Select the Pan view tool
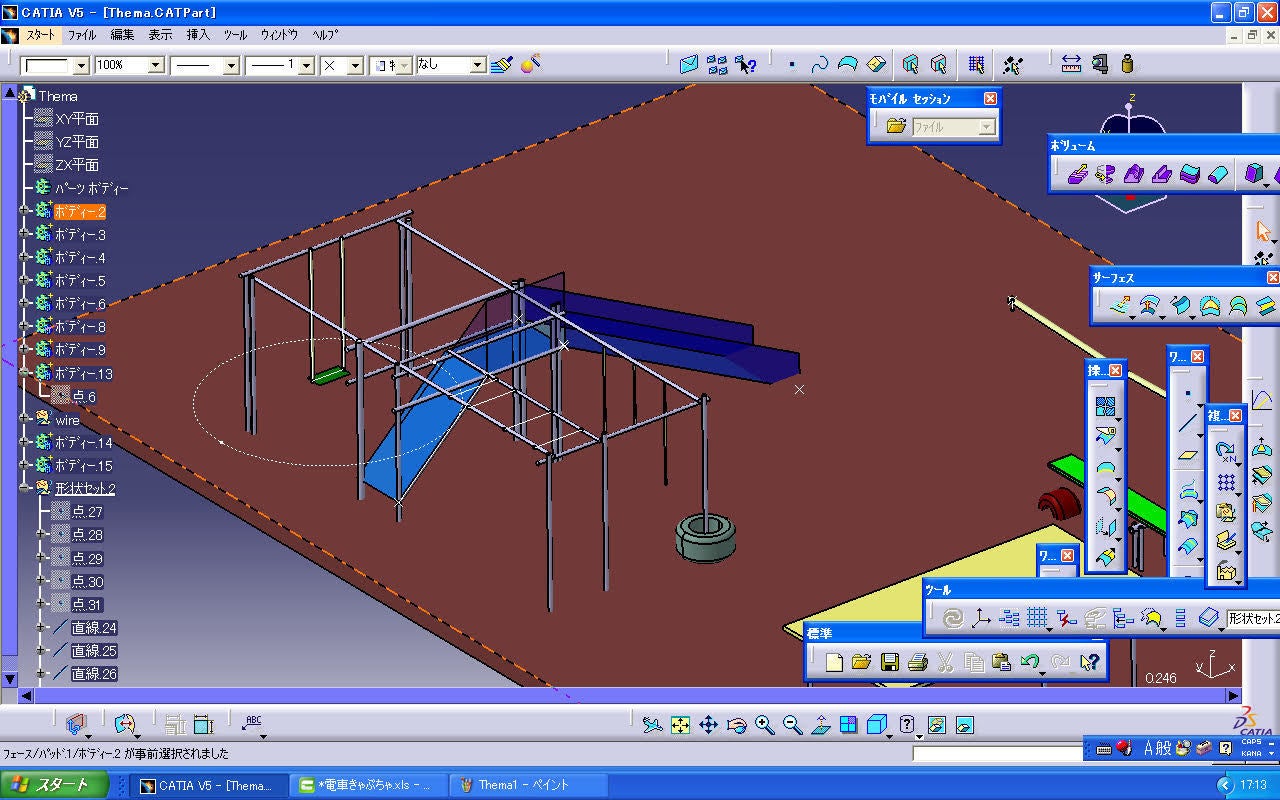1280x800 pixels. (708, 725)
